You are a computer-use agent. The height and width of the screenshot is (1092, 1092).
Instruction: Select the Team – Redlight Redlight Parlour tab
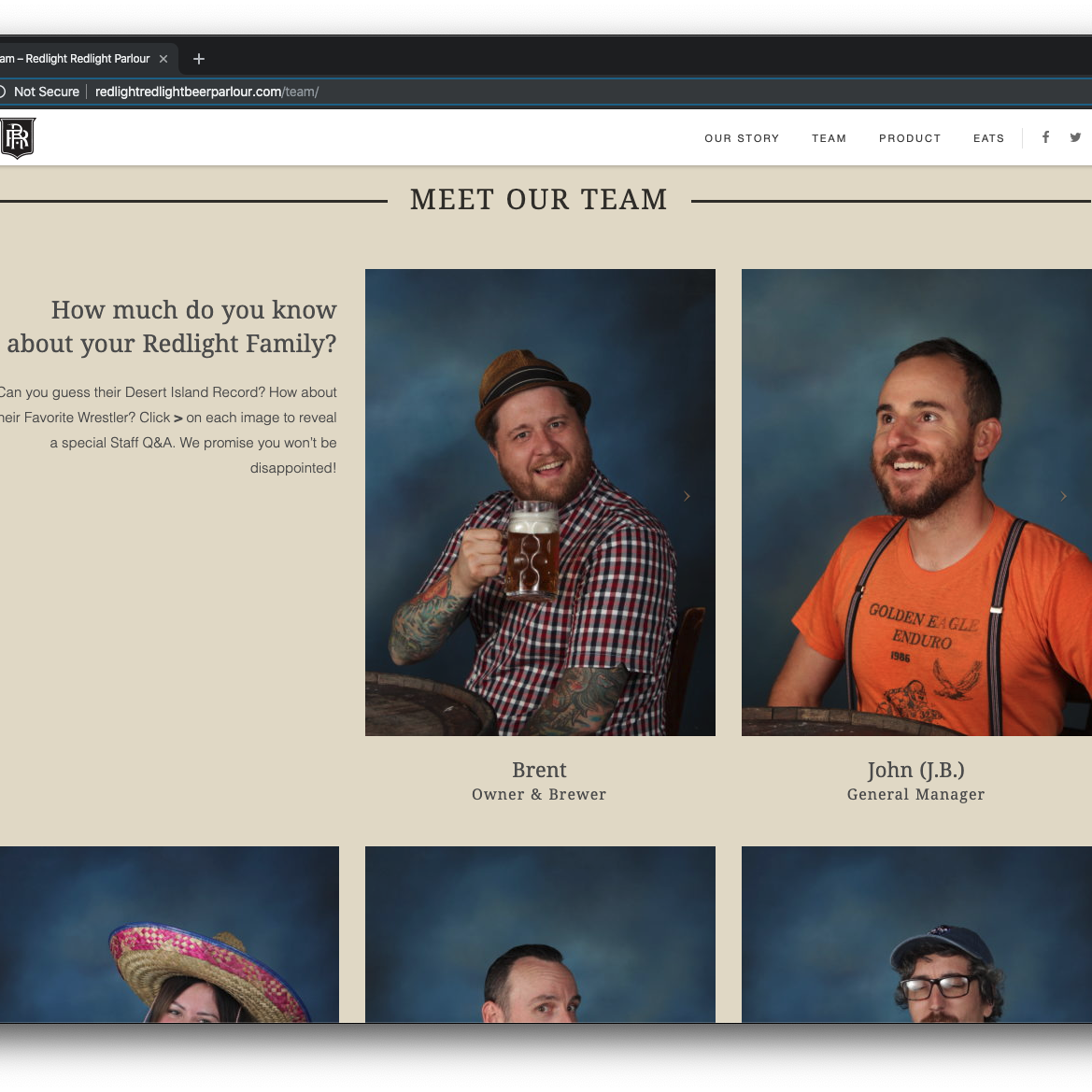(75, 59)
